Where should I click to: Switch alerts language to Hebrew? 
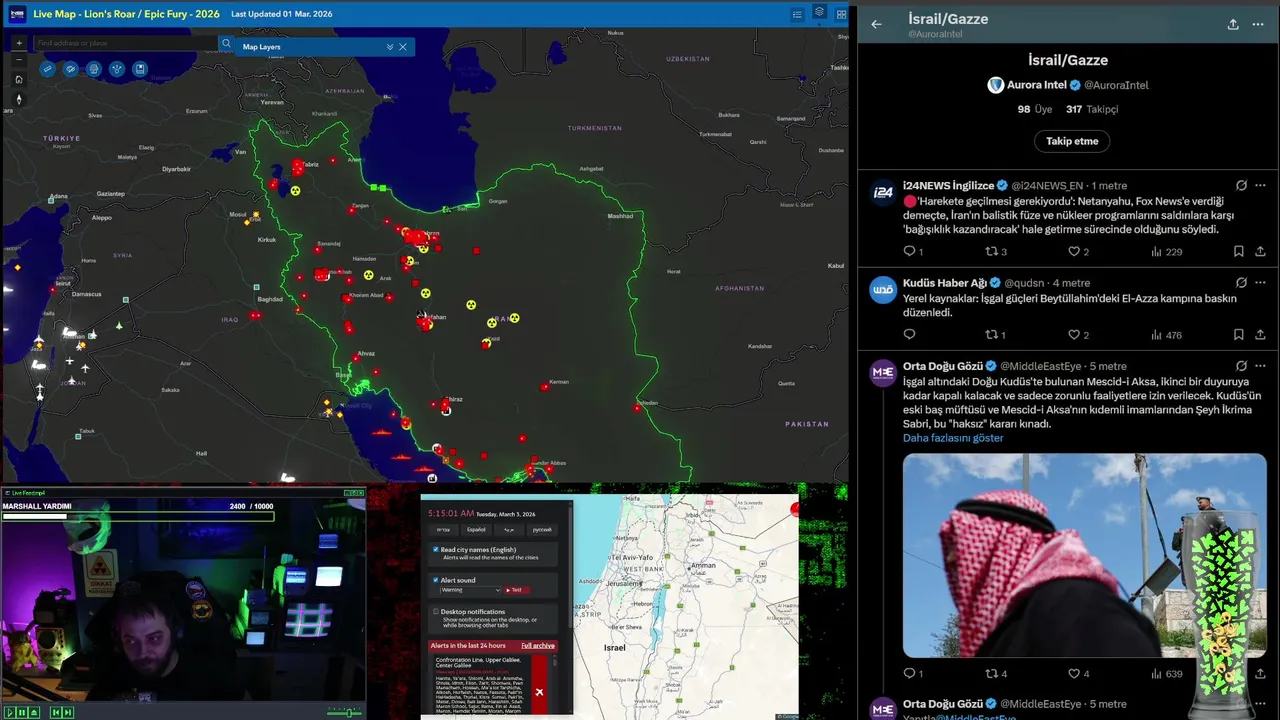(444, 529)
